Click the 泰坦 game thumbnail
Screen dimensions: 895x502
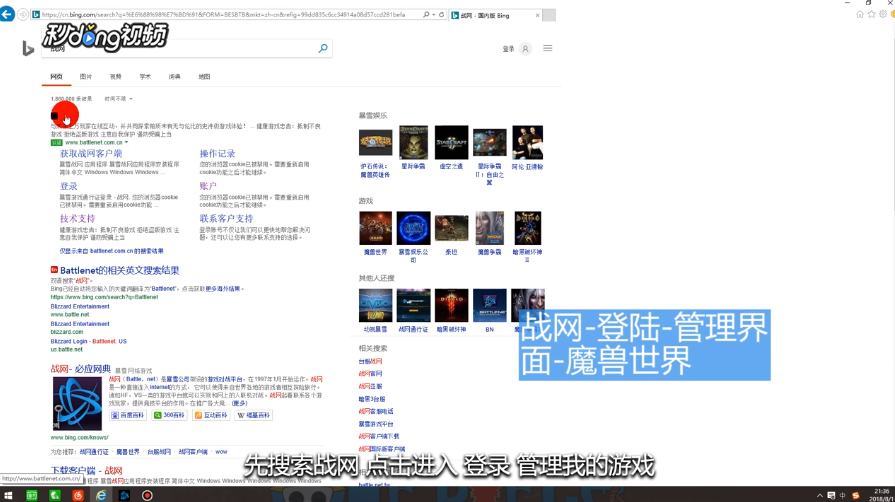click(451, 228)
